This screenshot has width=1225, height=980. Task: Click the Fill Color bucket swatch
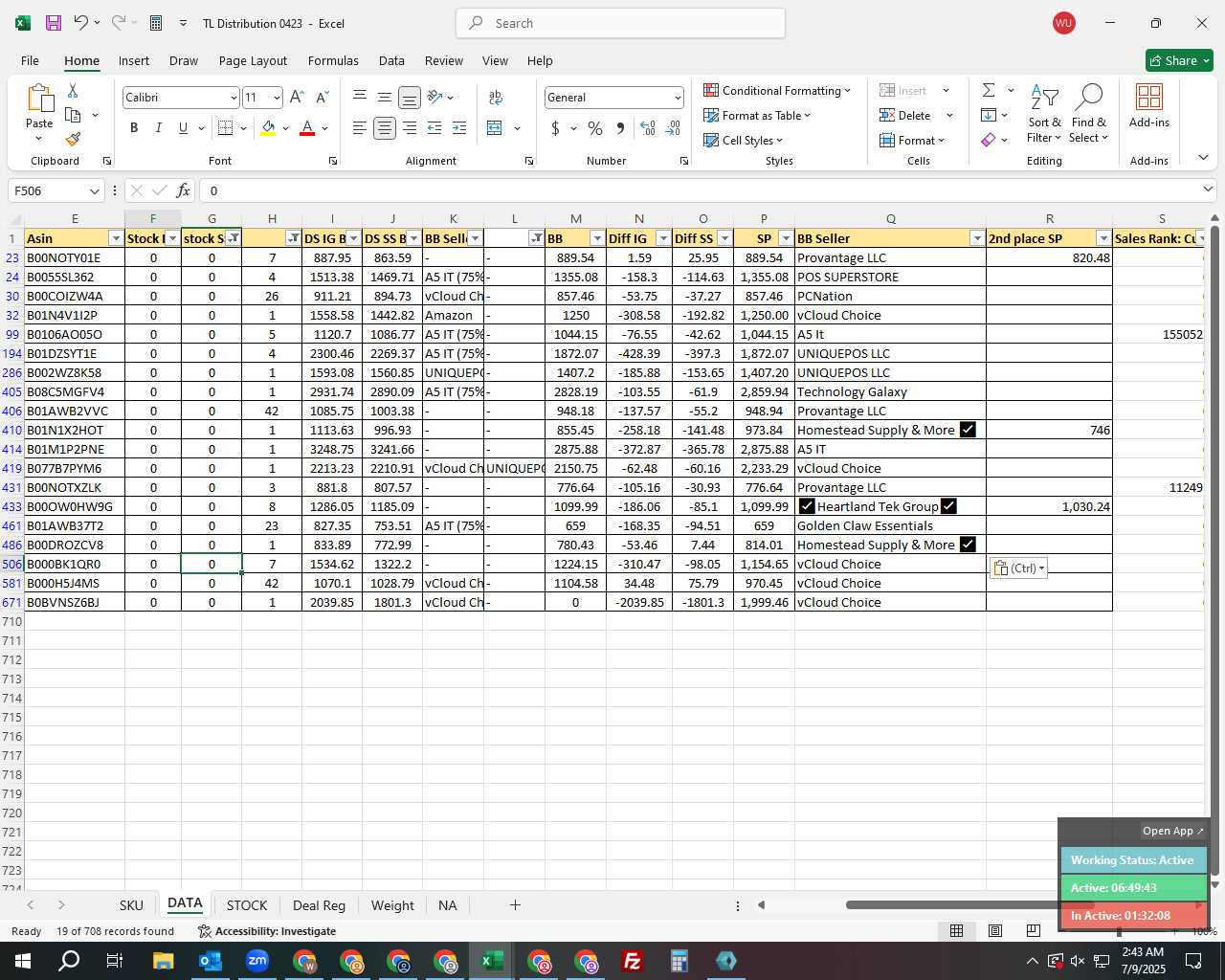[x=268, y=128]
